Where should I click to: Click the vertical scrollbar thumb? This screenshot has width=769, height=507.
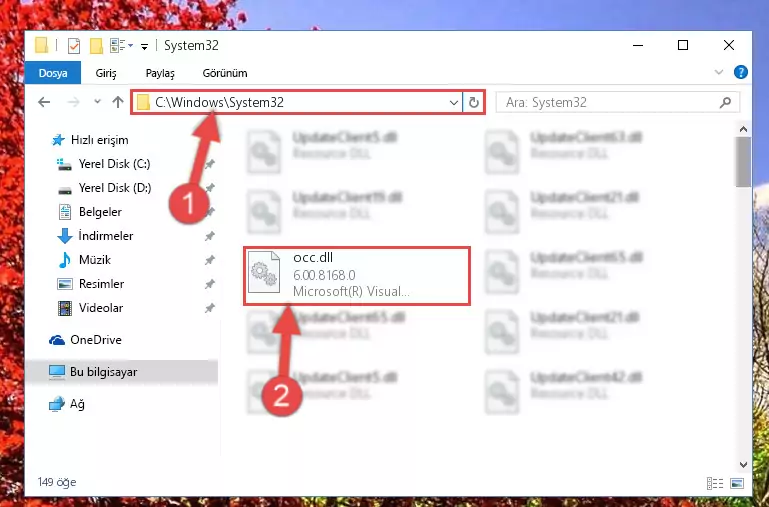(x=743, y=162)
